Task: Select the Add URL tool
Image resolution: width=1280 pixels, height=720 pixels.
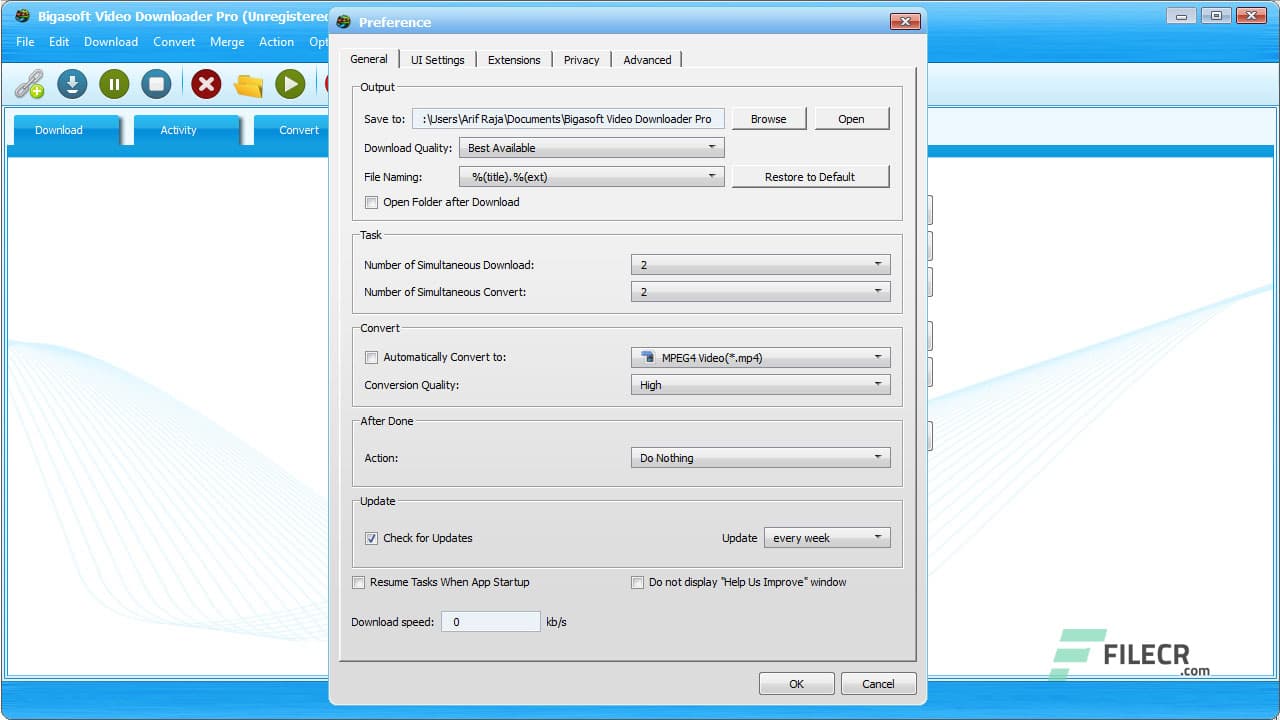Action: click(x=31, y=84)
